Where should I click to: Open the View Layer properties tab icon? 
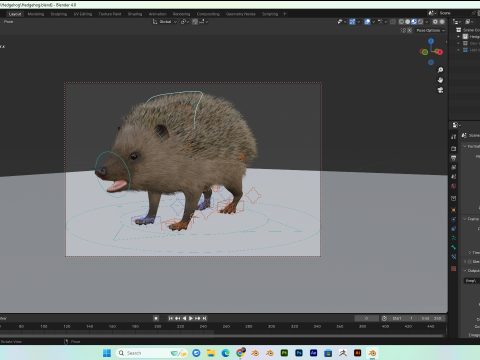454,167
